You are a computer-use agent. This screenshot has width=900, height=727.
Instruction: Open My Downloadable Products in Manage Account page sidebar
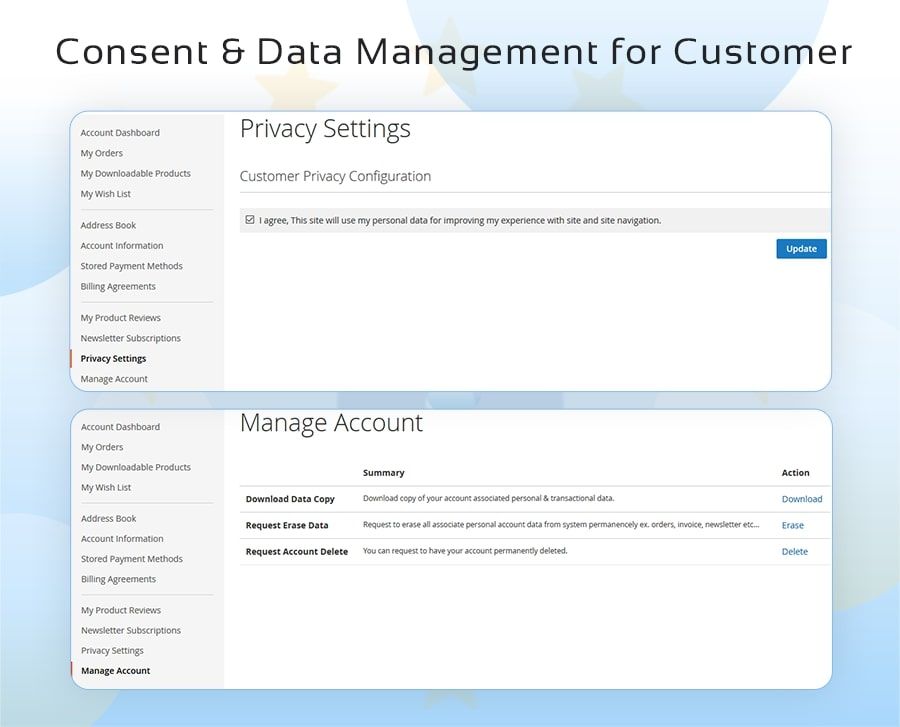(x=136, y=467)
